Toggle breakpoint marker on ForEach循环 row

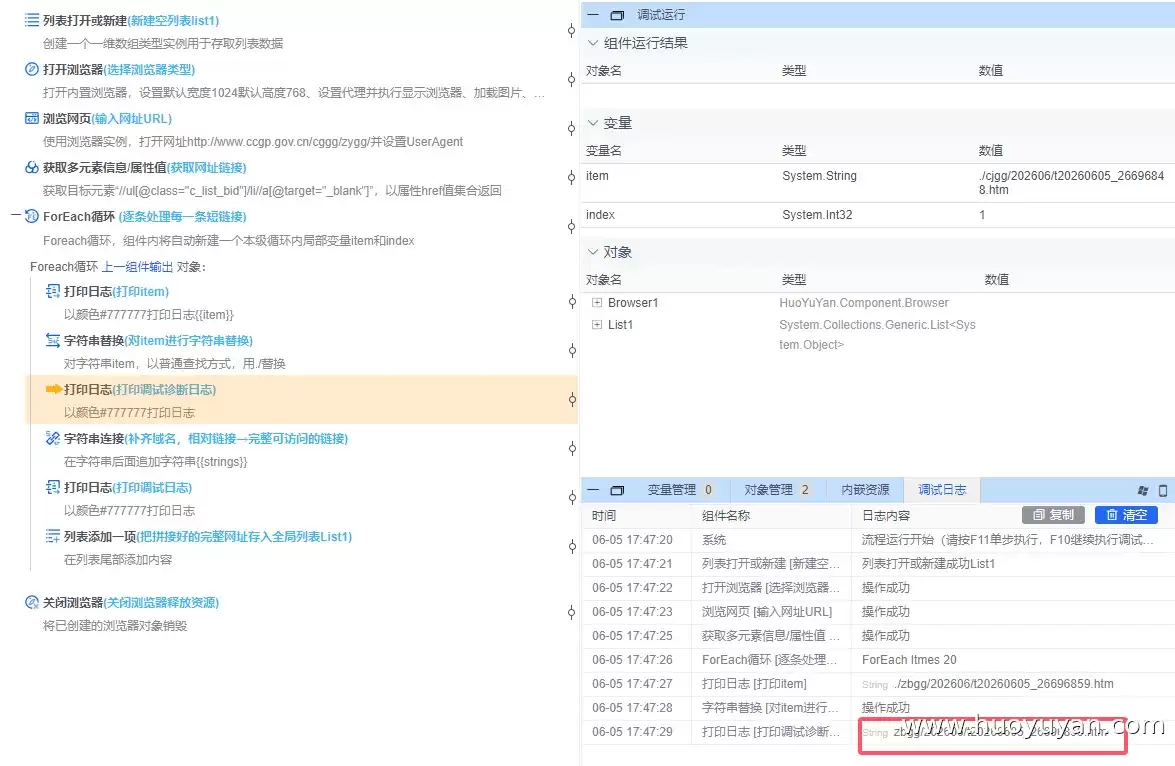point(572,226)
